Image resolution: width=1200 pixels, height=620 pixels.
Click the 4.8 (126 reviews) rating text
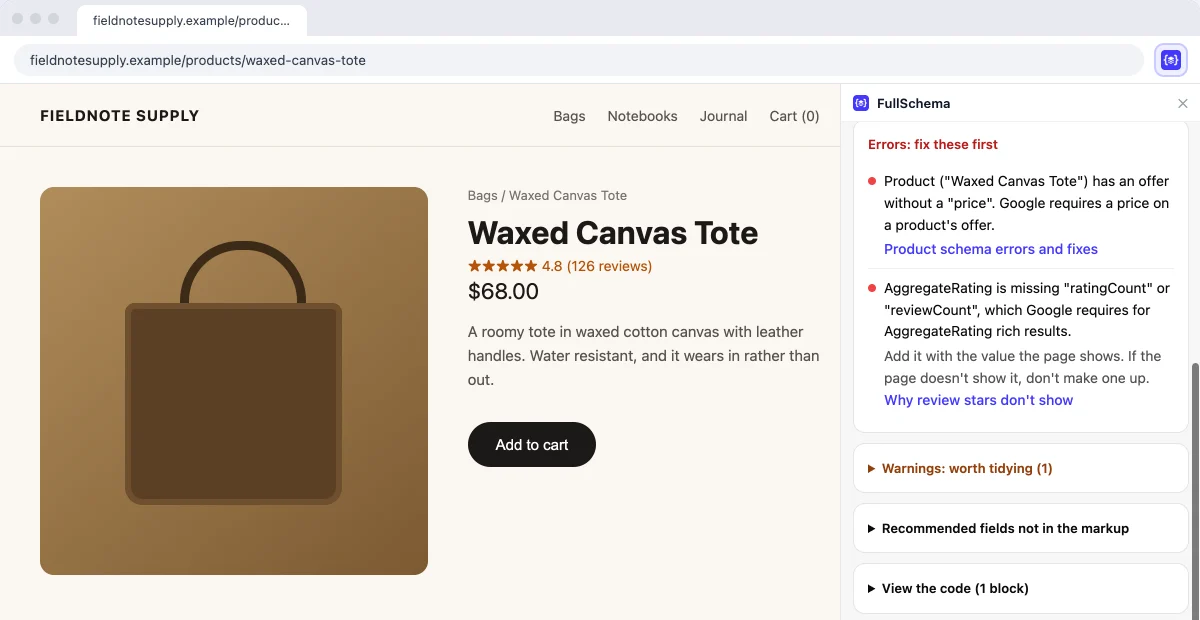pos(597,266)
